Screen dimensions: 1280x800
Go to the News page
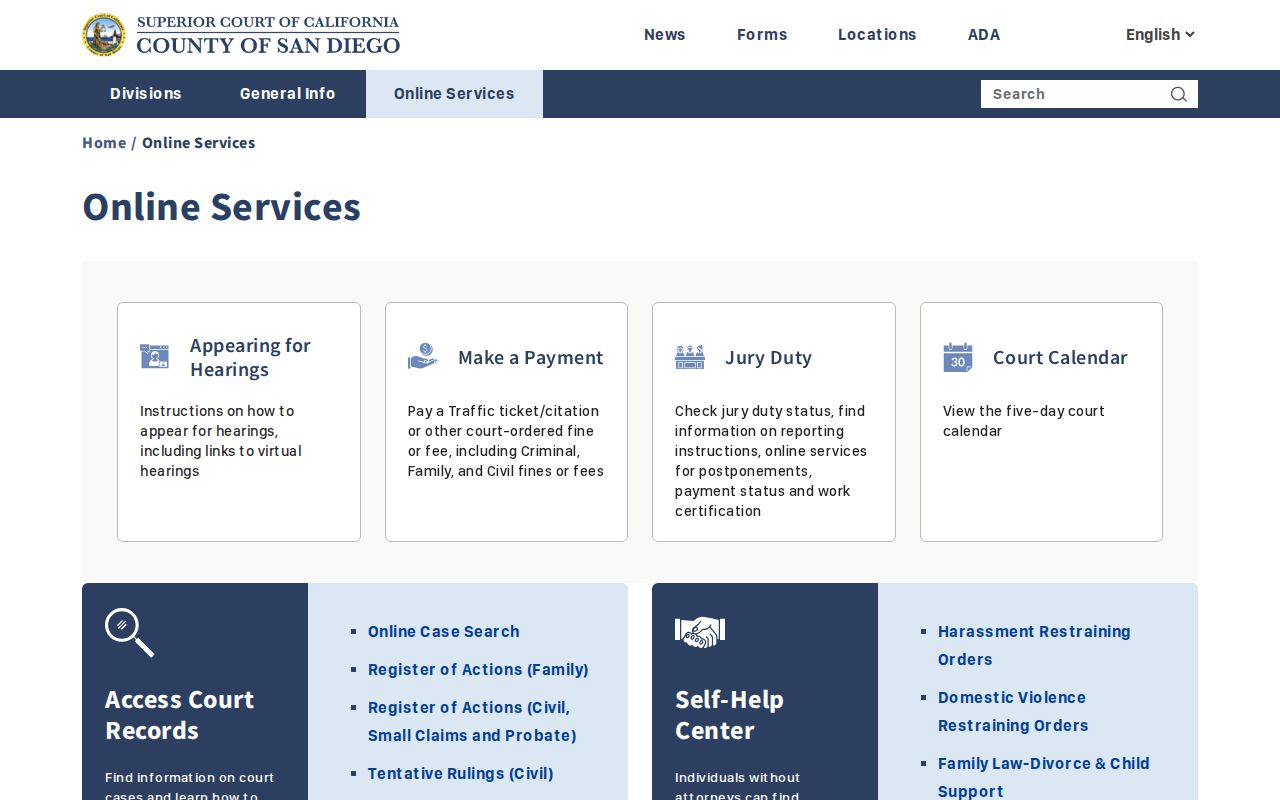665,34
